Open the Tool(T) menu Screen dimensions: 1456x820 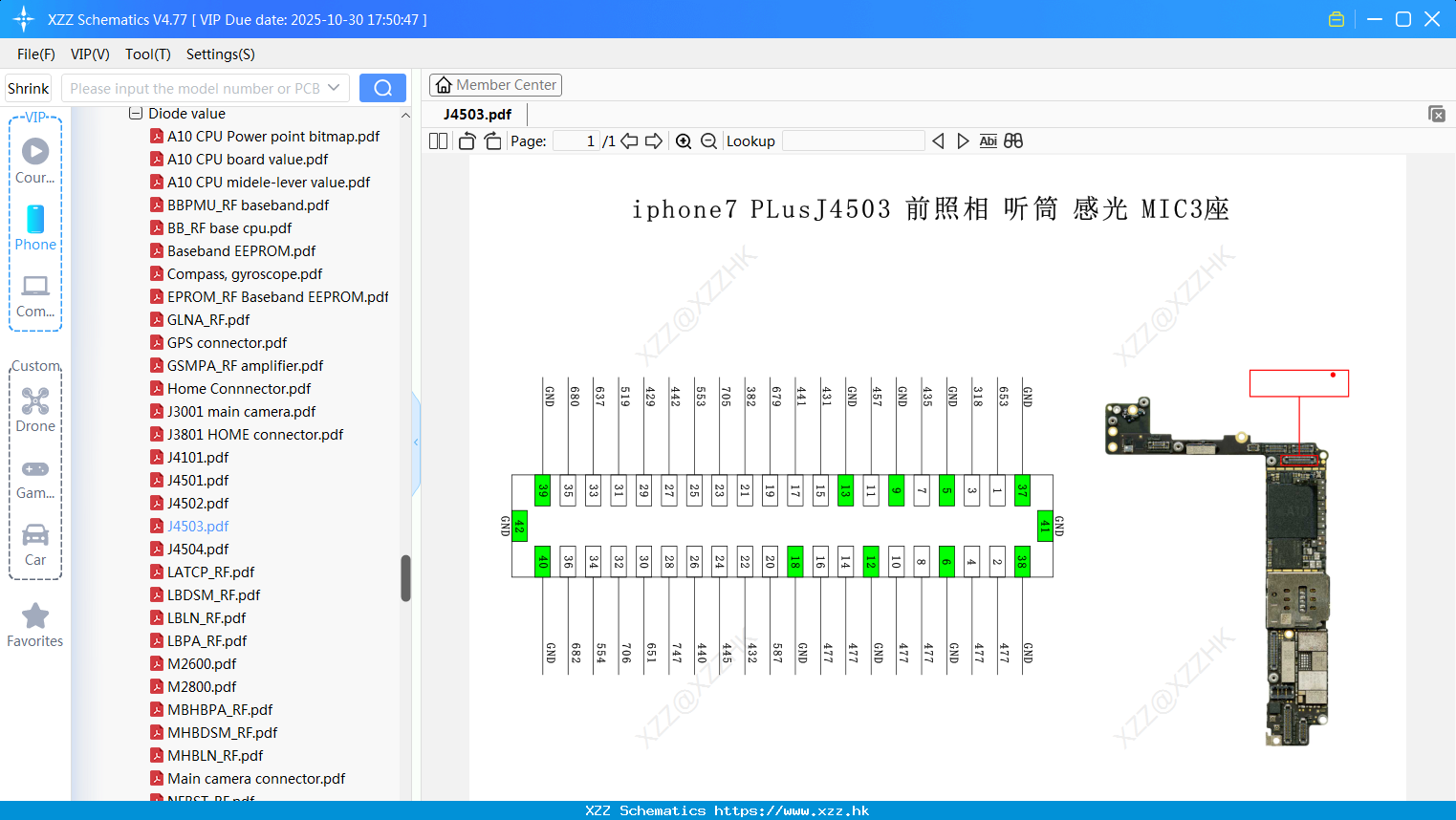(148, 54)
